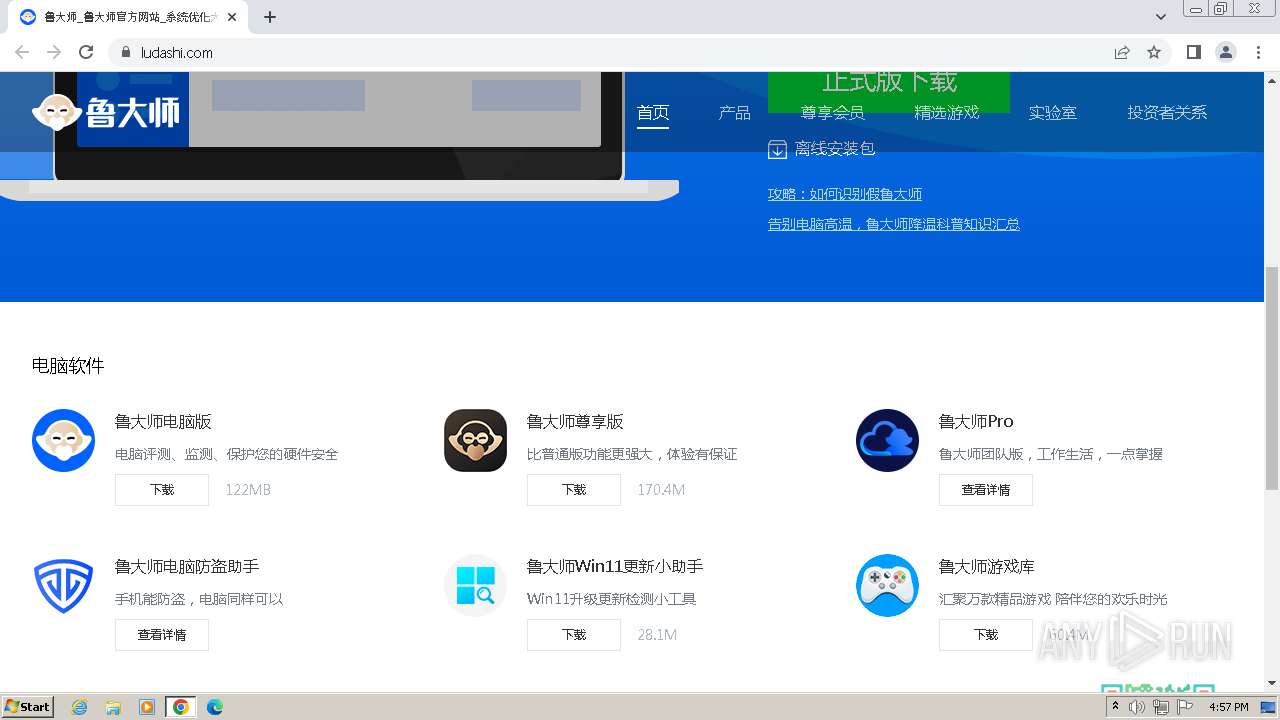Click the padlock site info icon

click(126, 52)
